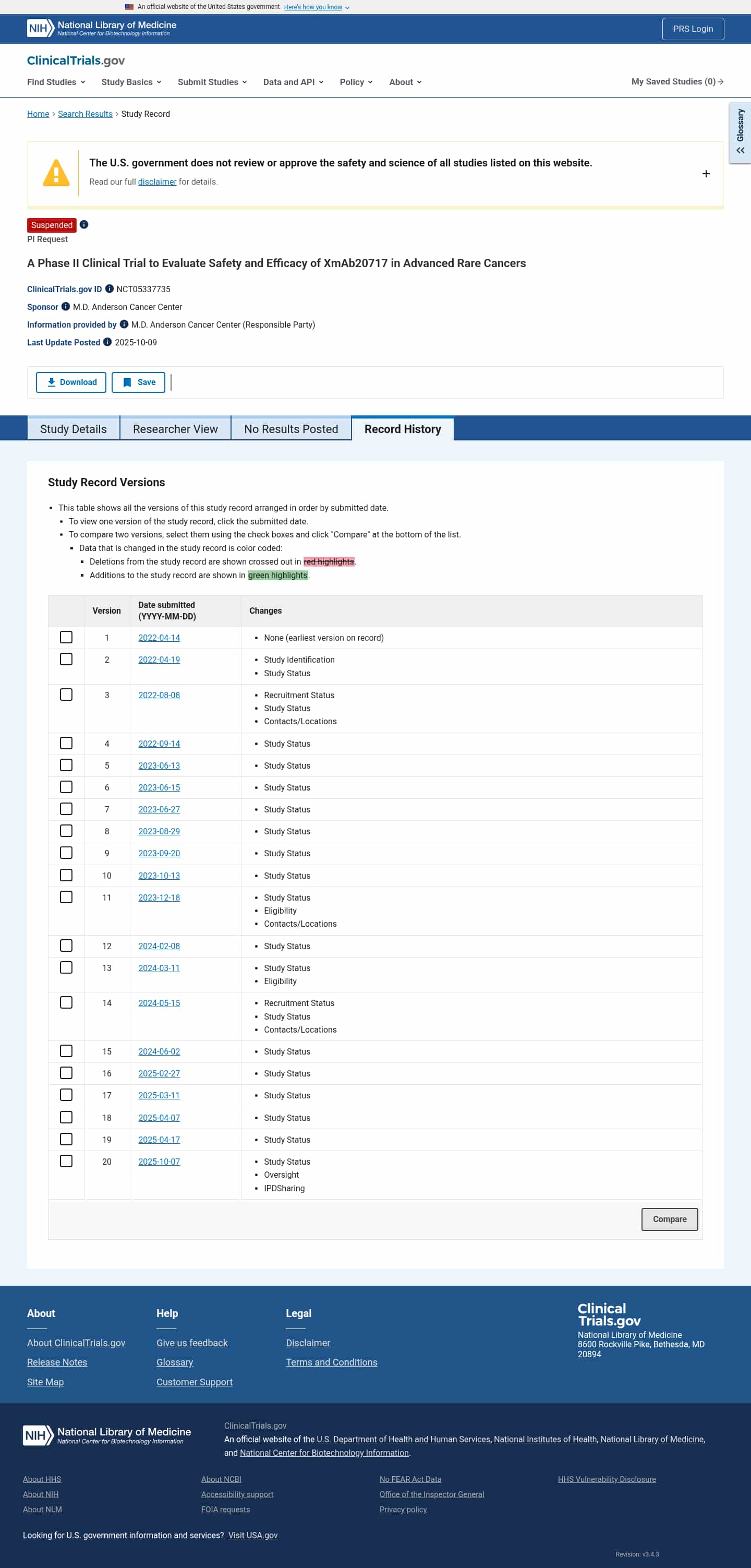Screen dimensions: 751x1568
Task: Expand the Here's how you know section
Action: click(x=317, y=7)
